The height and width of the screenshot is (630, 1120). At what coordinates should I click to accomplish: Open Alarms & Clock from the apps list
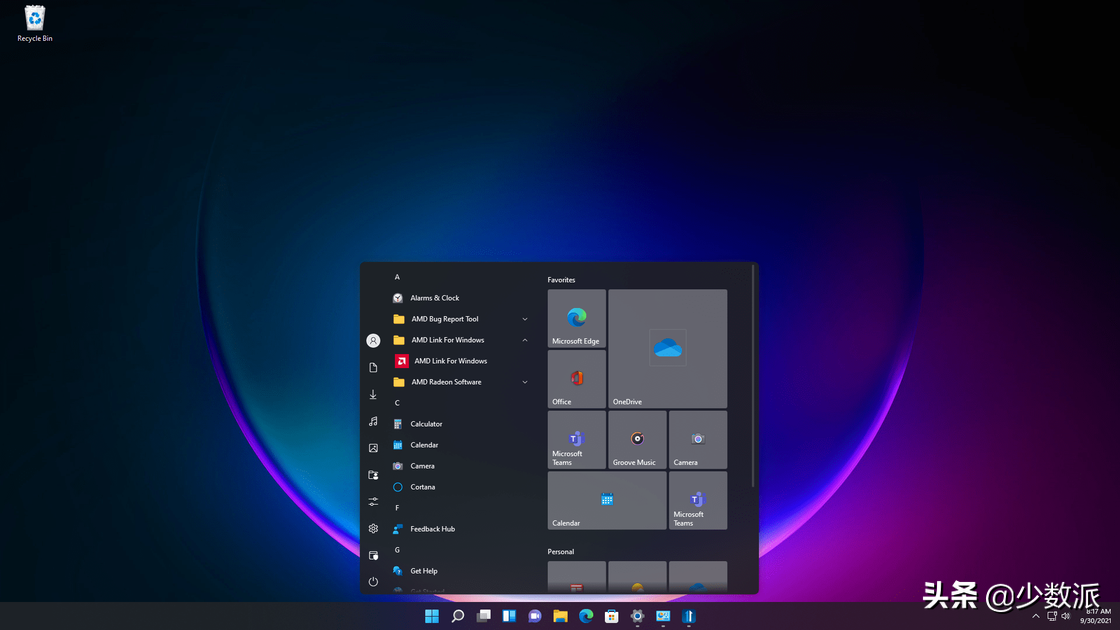point(434,297)
